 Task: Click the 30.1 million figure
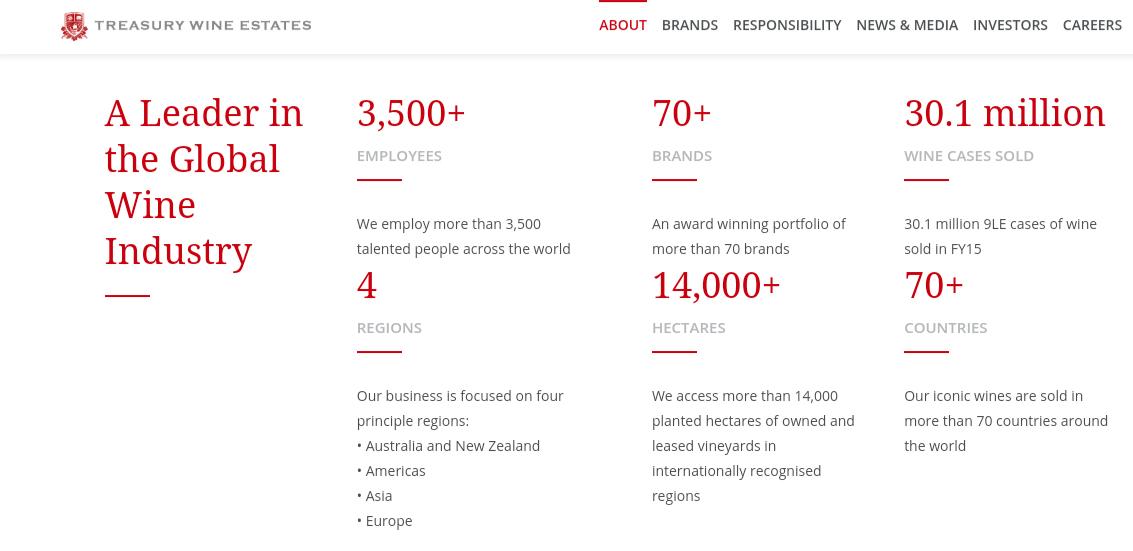(x=1004, y=113)
